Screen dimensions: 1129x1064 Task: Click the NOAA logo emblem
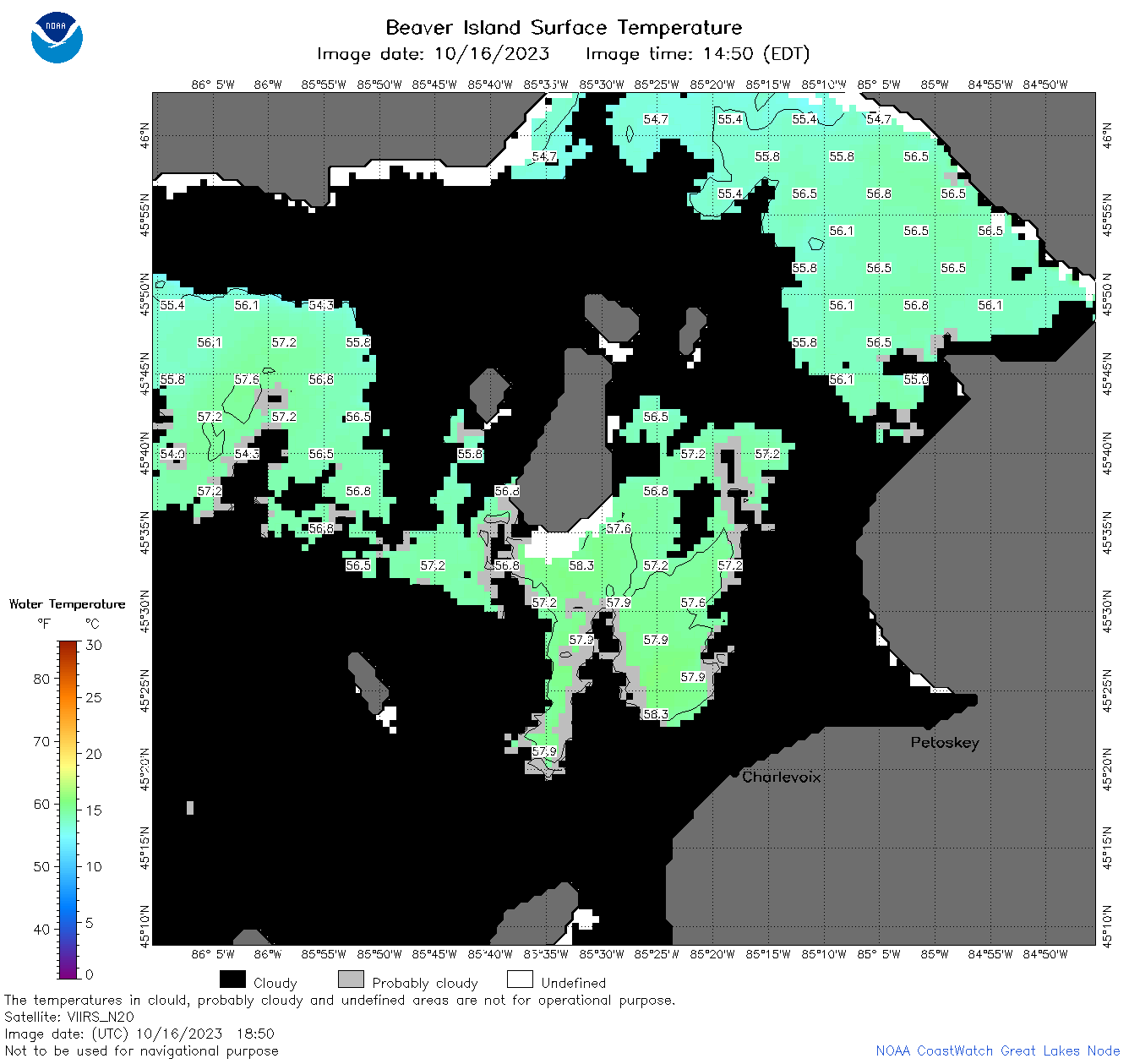coord(57,38)
